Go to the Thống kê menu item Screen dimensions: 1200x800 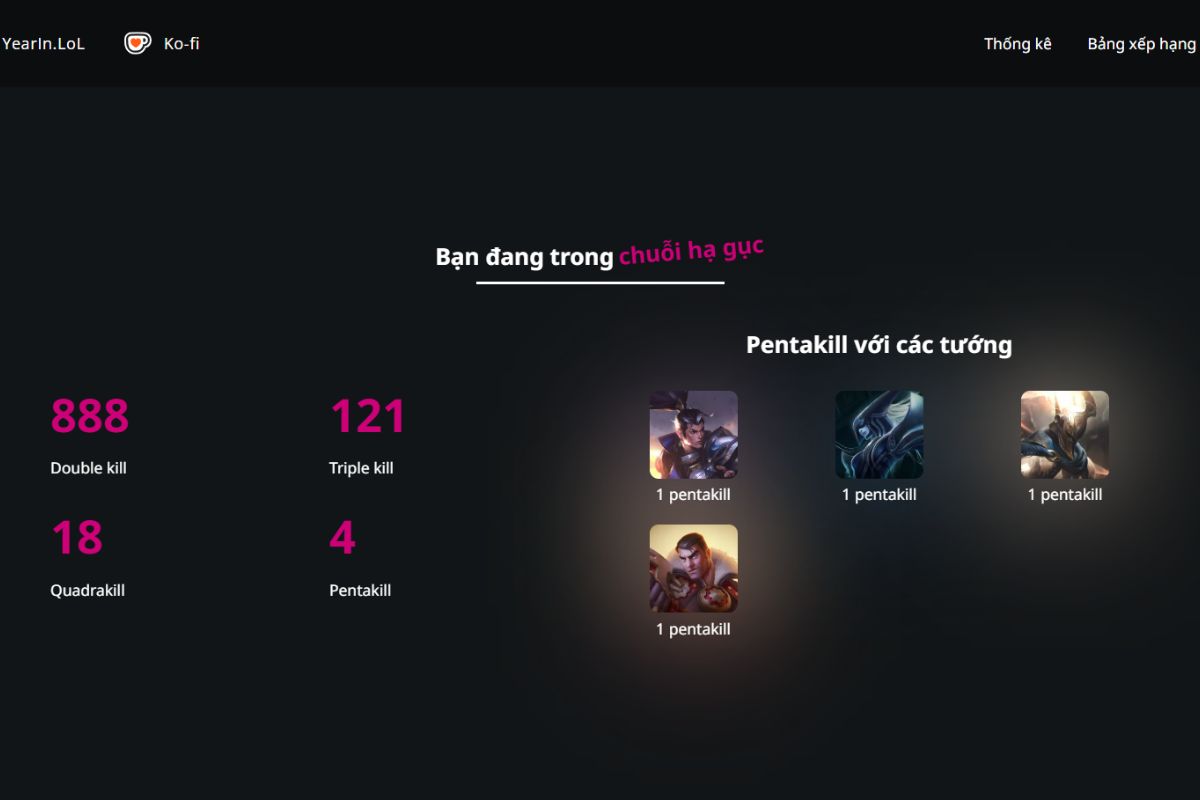tap(1018, 44)
